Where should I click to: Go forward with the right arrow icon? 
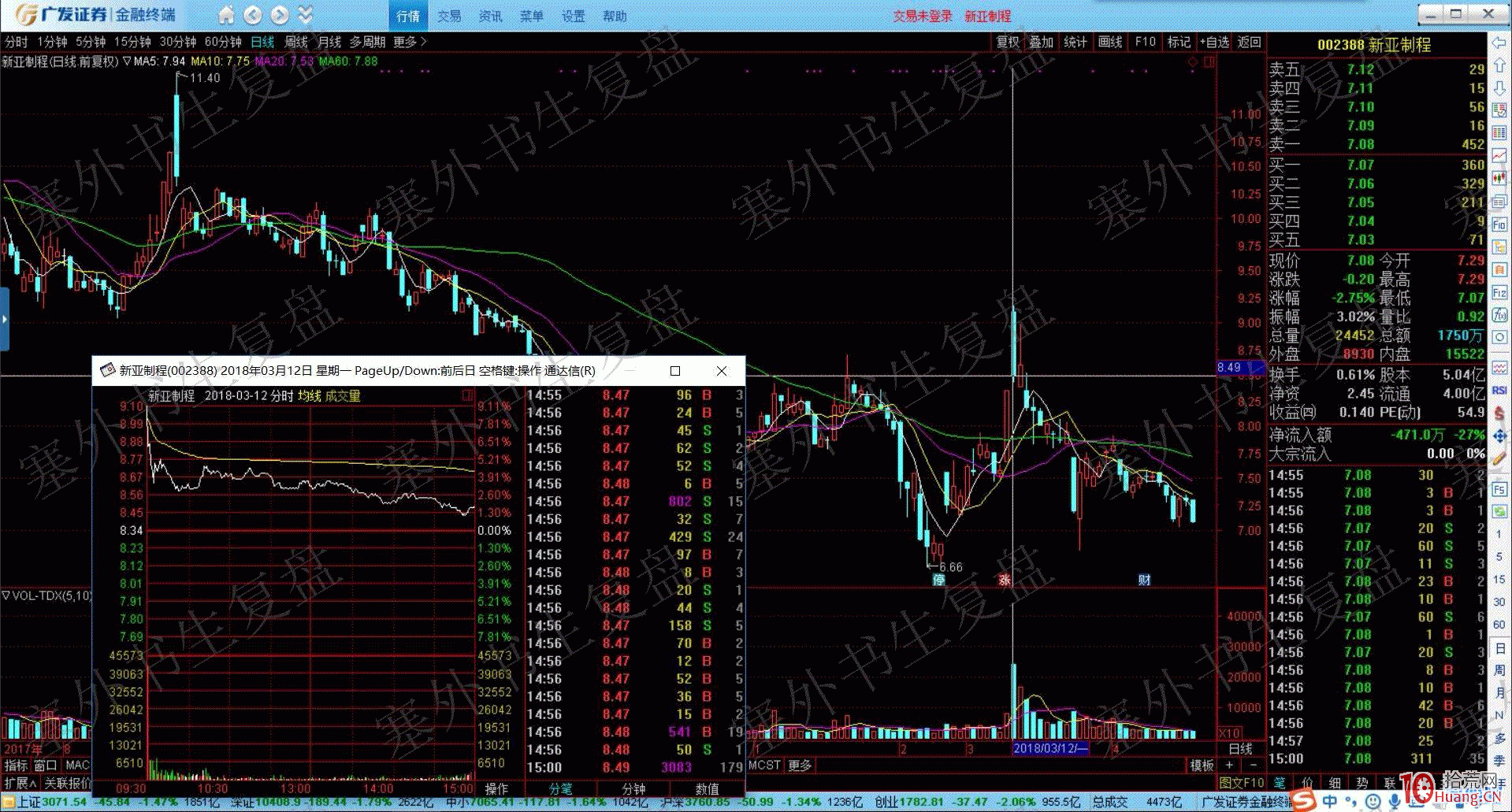(280, 15)
